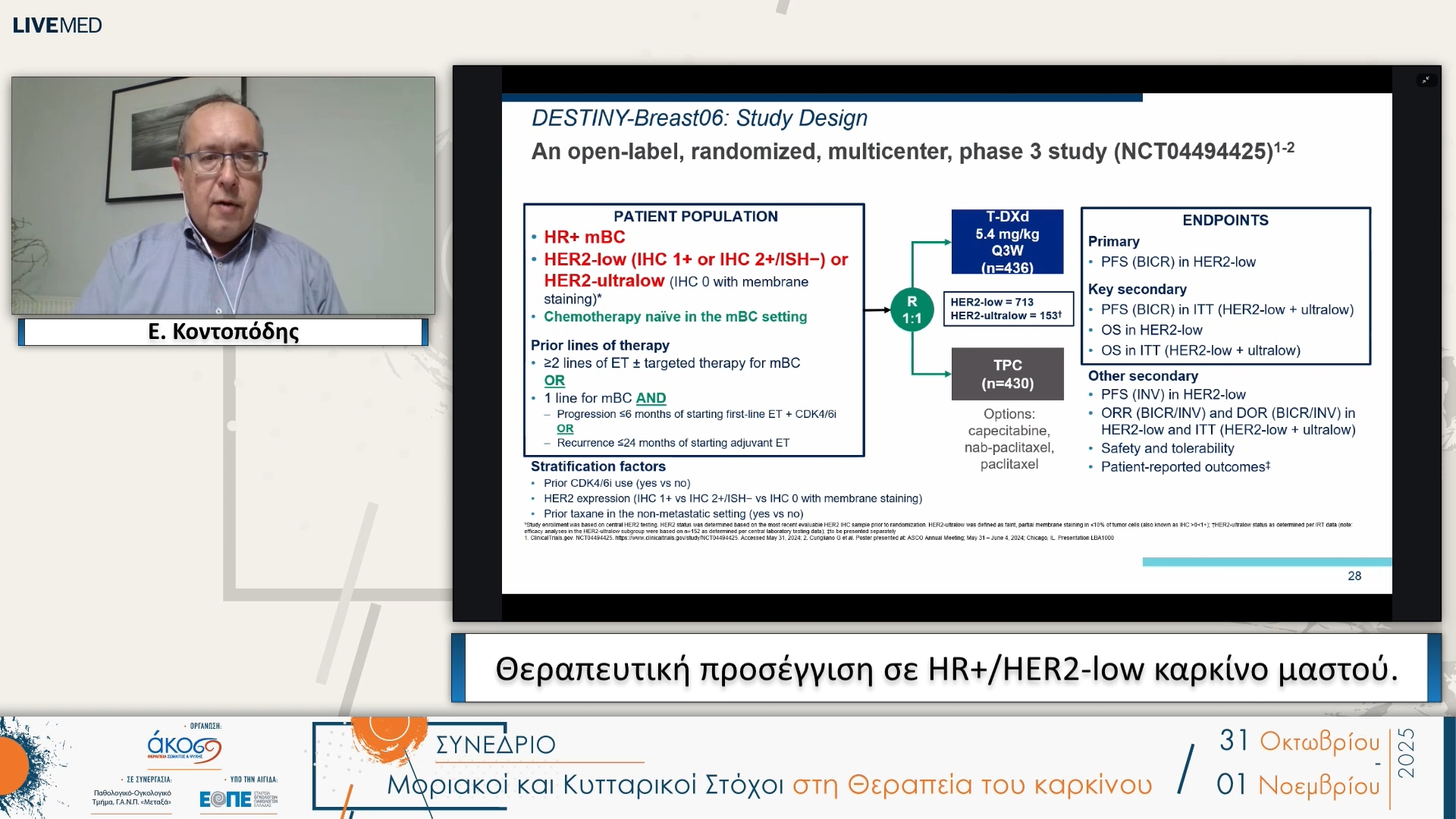Click the collapse/exit fullscreen arrows icon
Image resolution: width=1456 pixels, height=819 pixels.
1426,80
